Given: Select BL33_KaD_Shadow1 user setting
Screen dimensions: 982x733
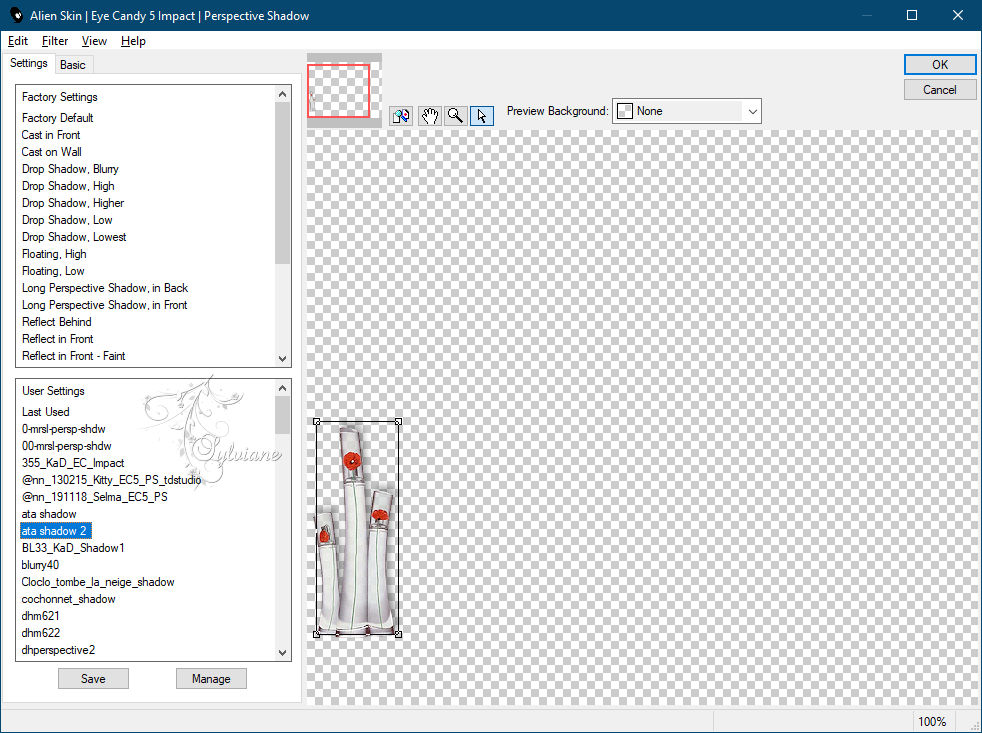Looking at the screenshot, I should 73,548.
